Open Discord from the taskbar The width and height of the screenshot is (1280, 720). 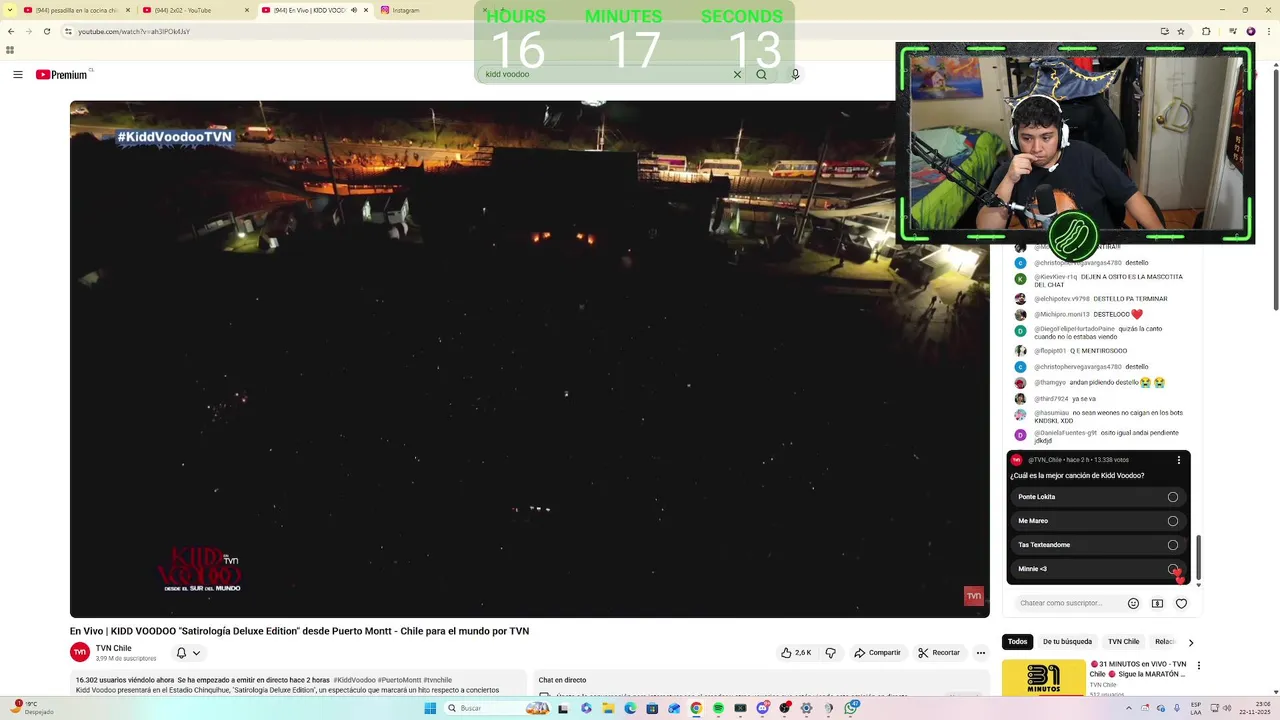click(x=762, y=708)
